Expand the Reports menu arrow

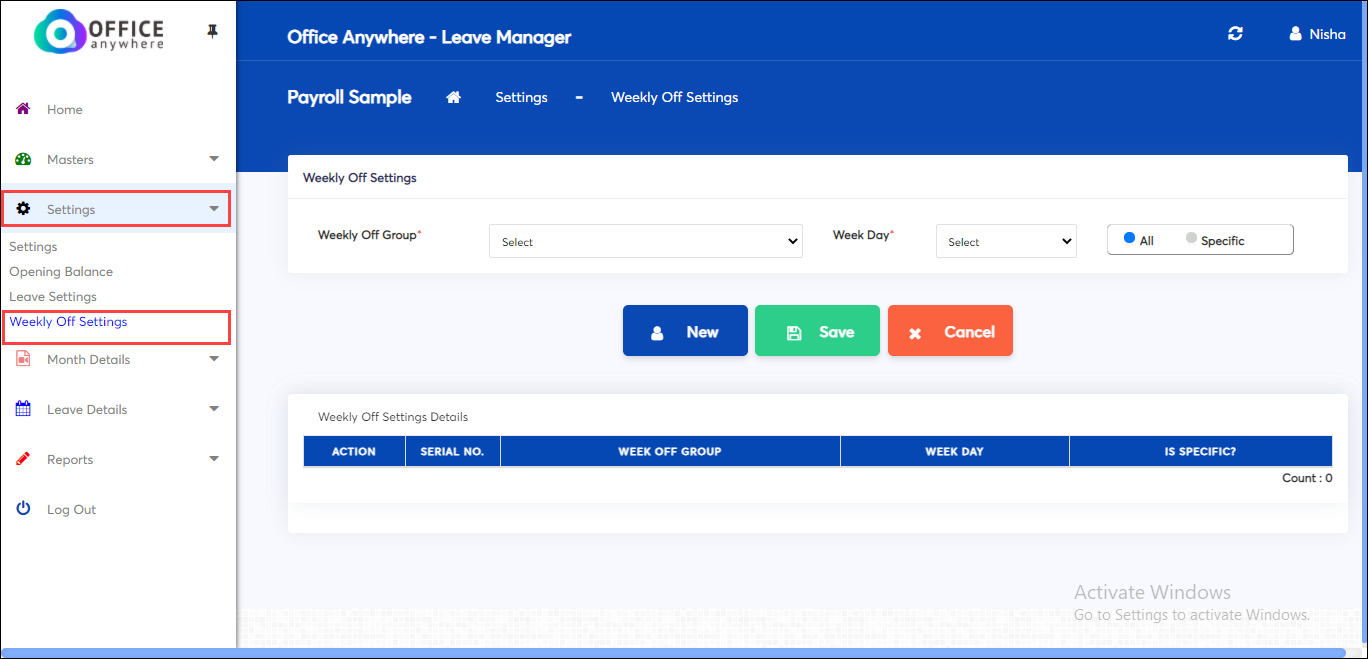pos(214,459)
